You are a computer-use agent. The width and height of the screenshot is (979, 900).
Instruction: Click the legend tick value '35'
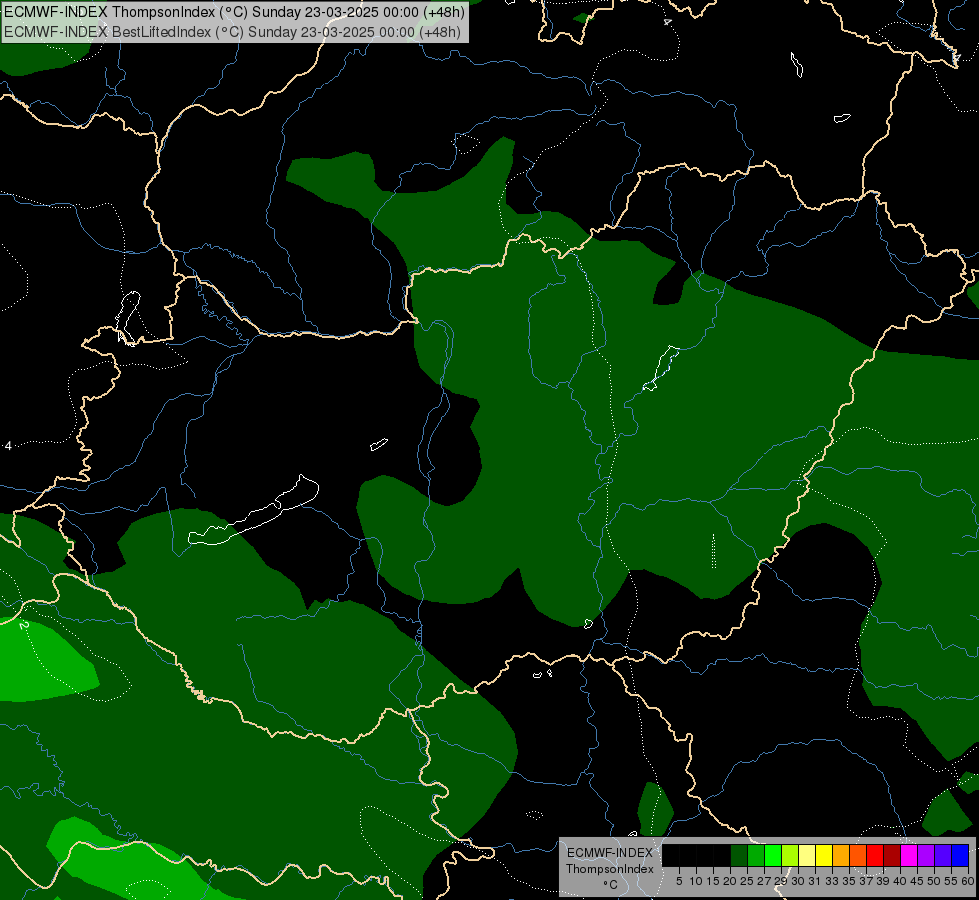click(850, 881)
